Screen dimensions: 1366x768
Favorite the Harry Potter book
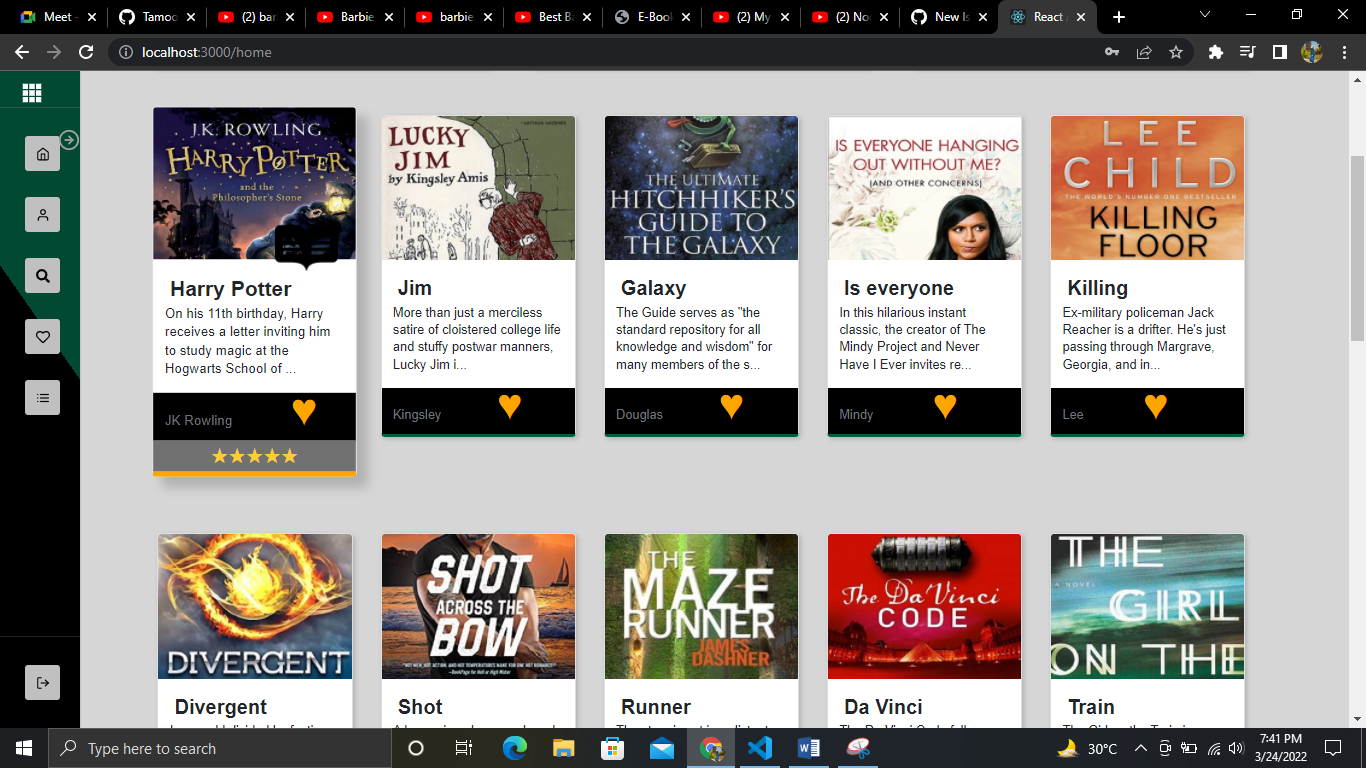pos(304,411)
